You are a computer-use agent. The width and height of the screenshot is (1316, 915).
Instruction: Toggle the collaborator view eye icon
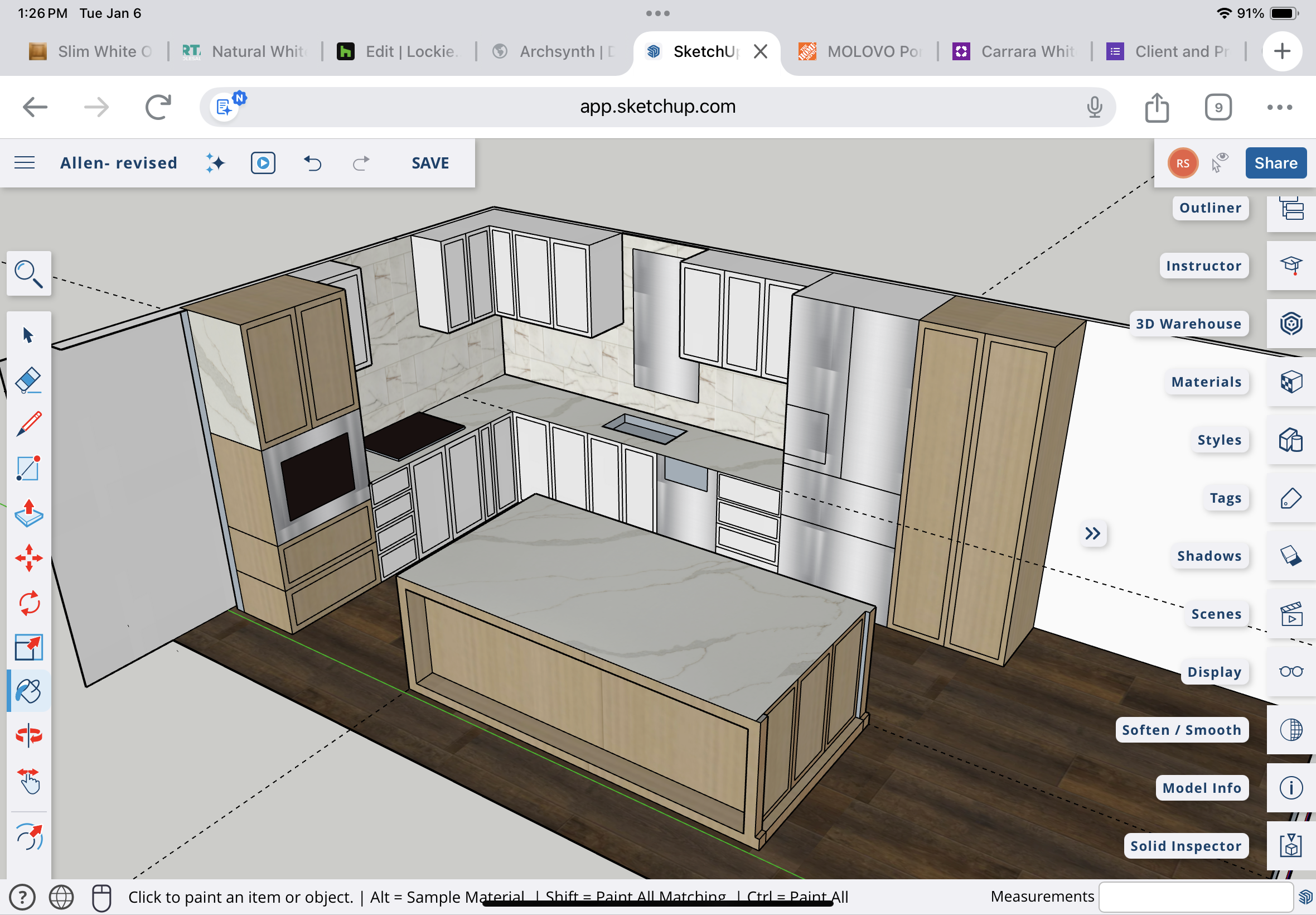tap(1220, 163)
